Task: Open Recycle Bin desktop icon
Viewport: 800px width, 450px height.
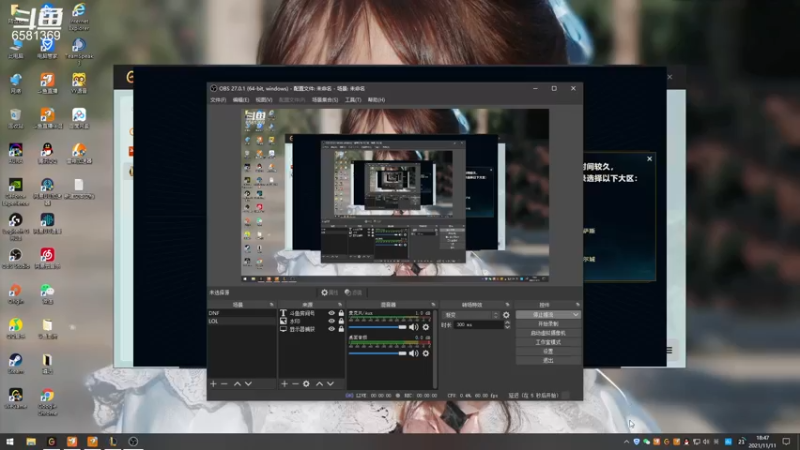Action: click(15, 118)
